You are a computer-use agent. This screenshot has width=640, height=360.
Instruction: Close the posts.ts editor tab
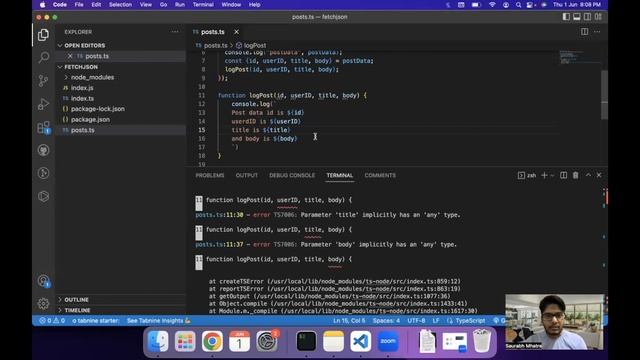236,32
